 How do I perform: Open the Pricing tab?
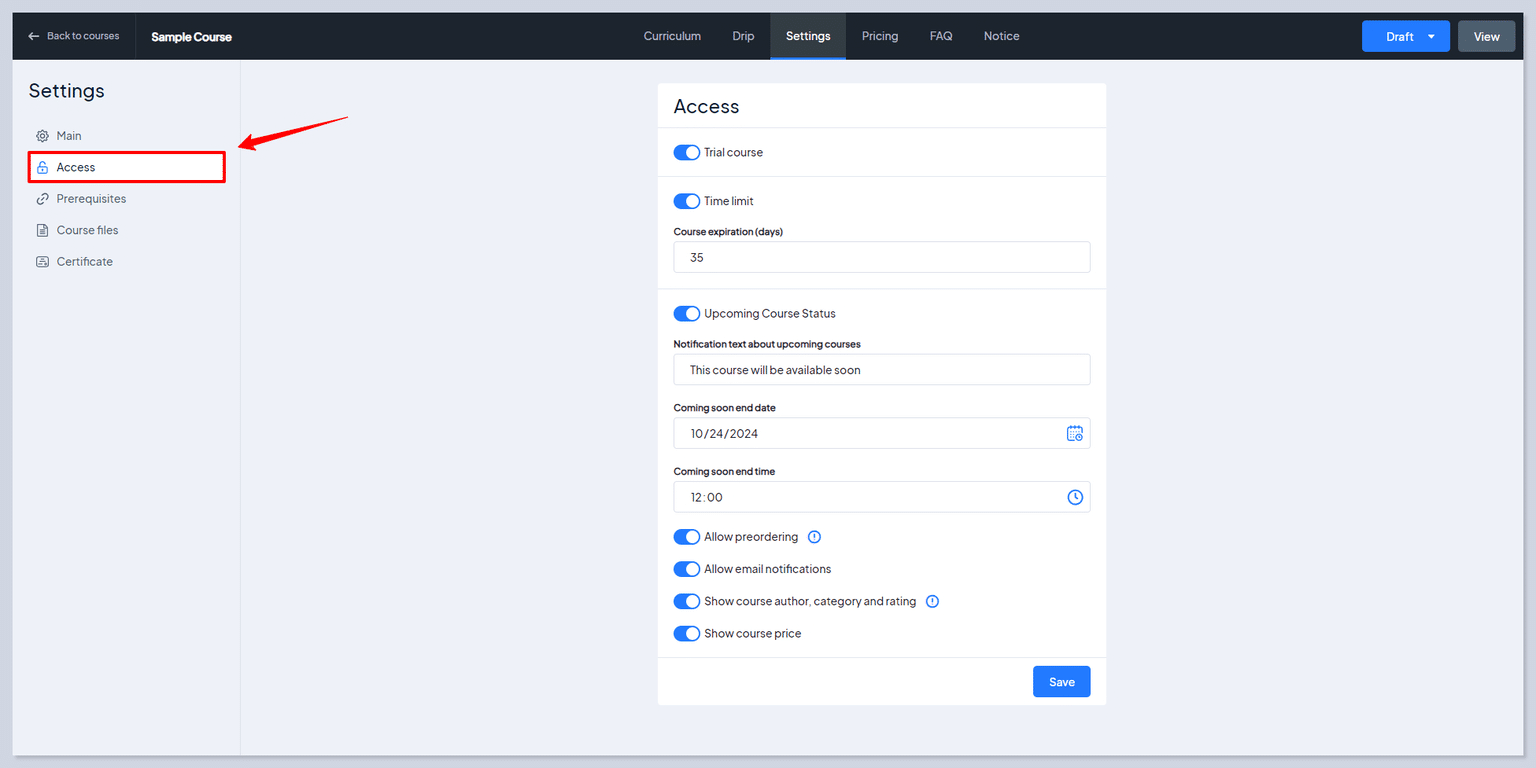coord(879,36)
